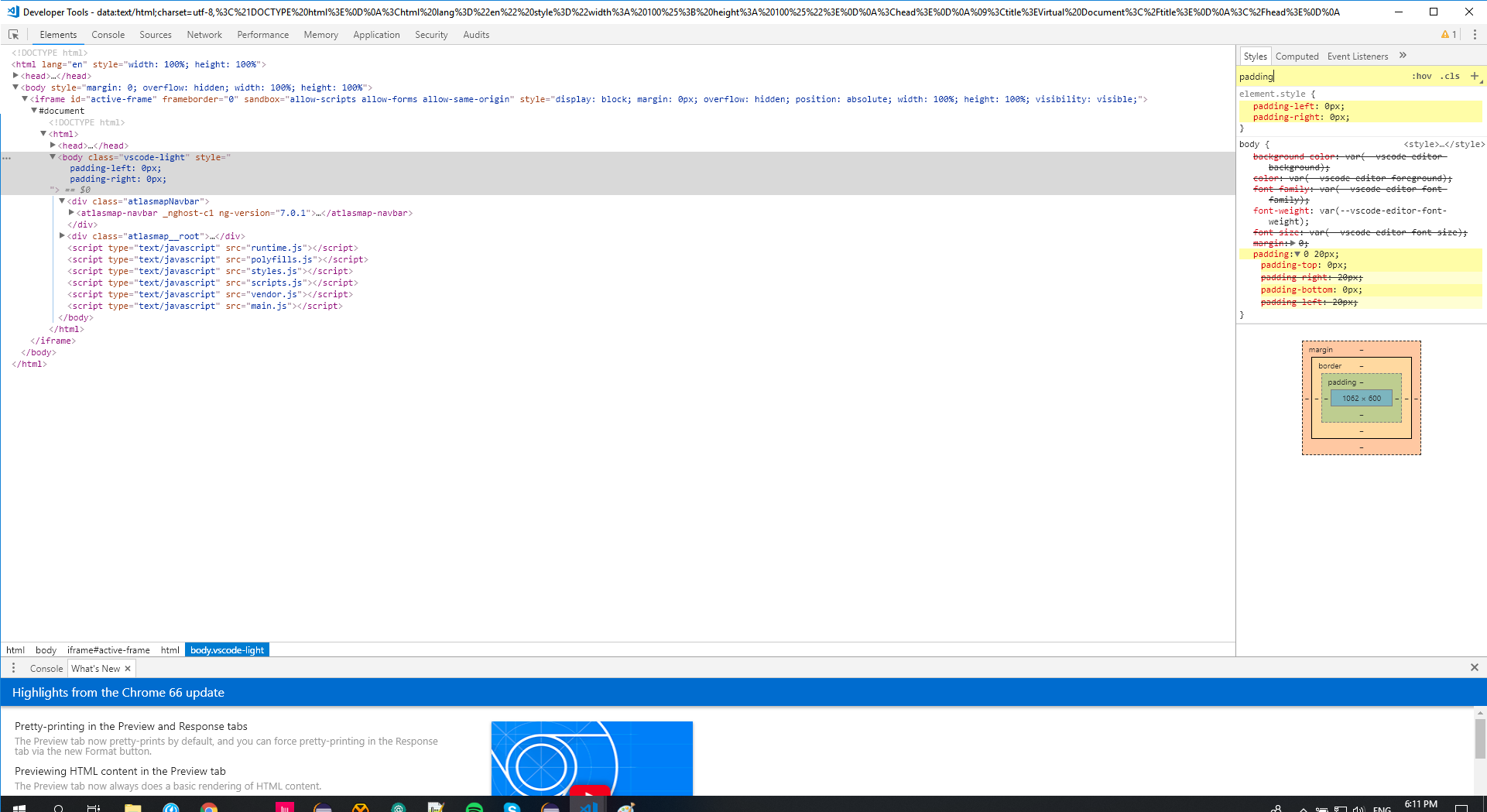Open the DevTools customize three-dot menu
This screenshot has height=812, width=1487.
(x=1475, y=35)
